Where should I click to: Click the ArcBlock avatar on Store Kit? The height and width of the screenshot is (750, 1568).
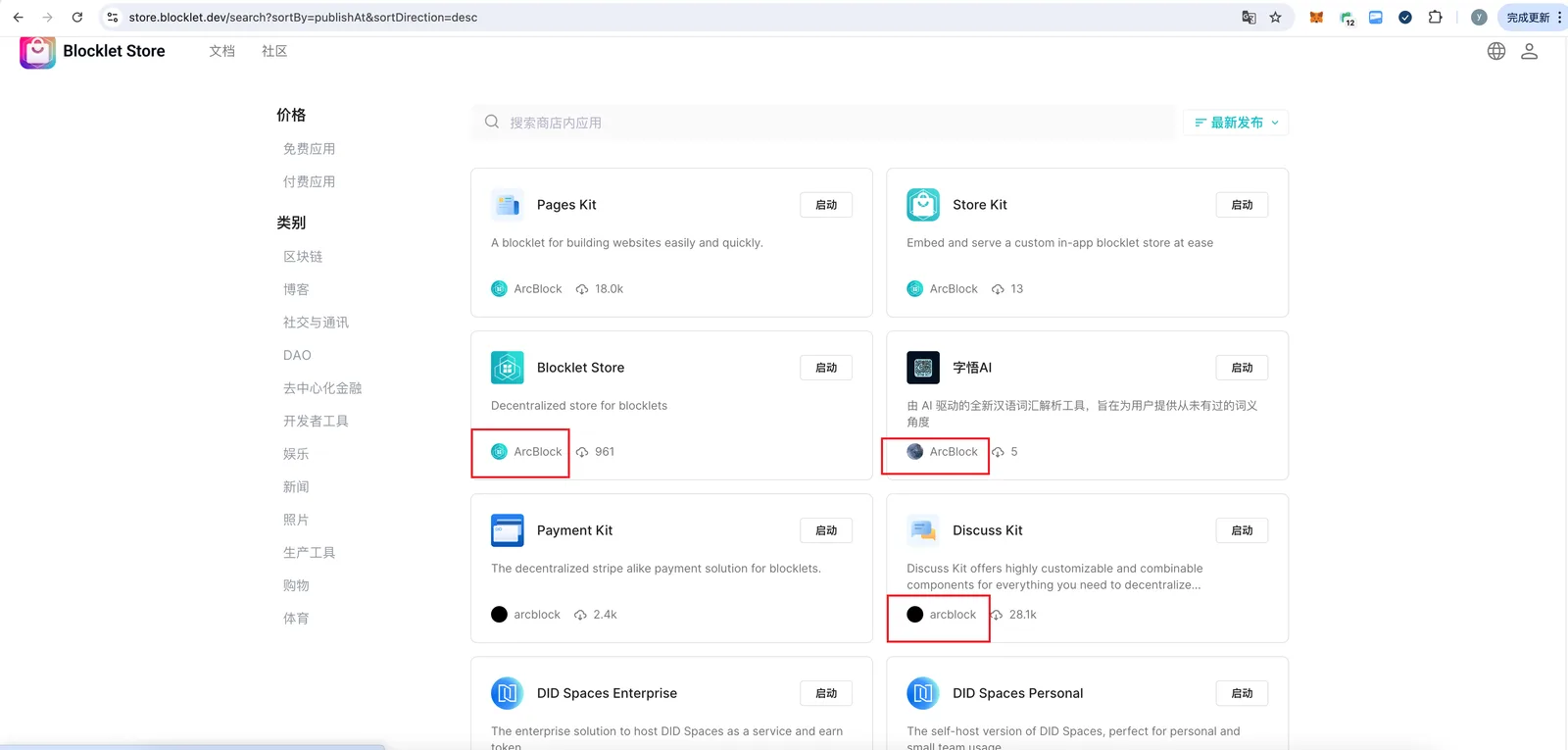pos(914,289)
